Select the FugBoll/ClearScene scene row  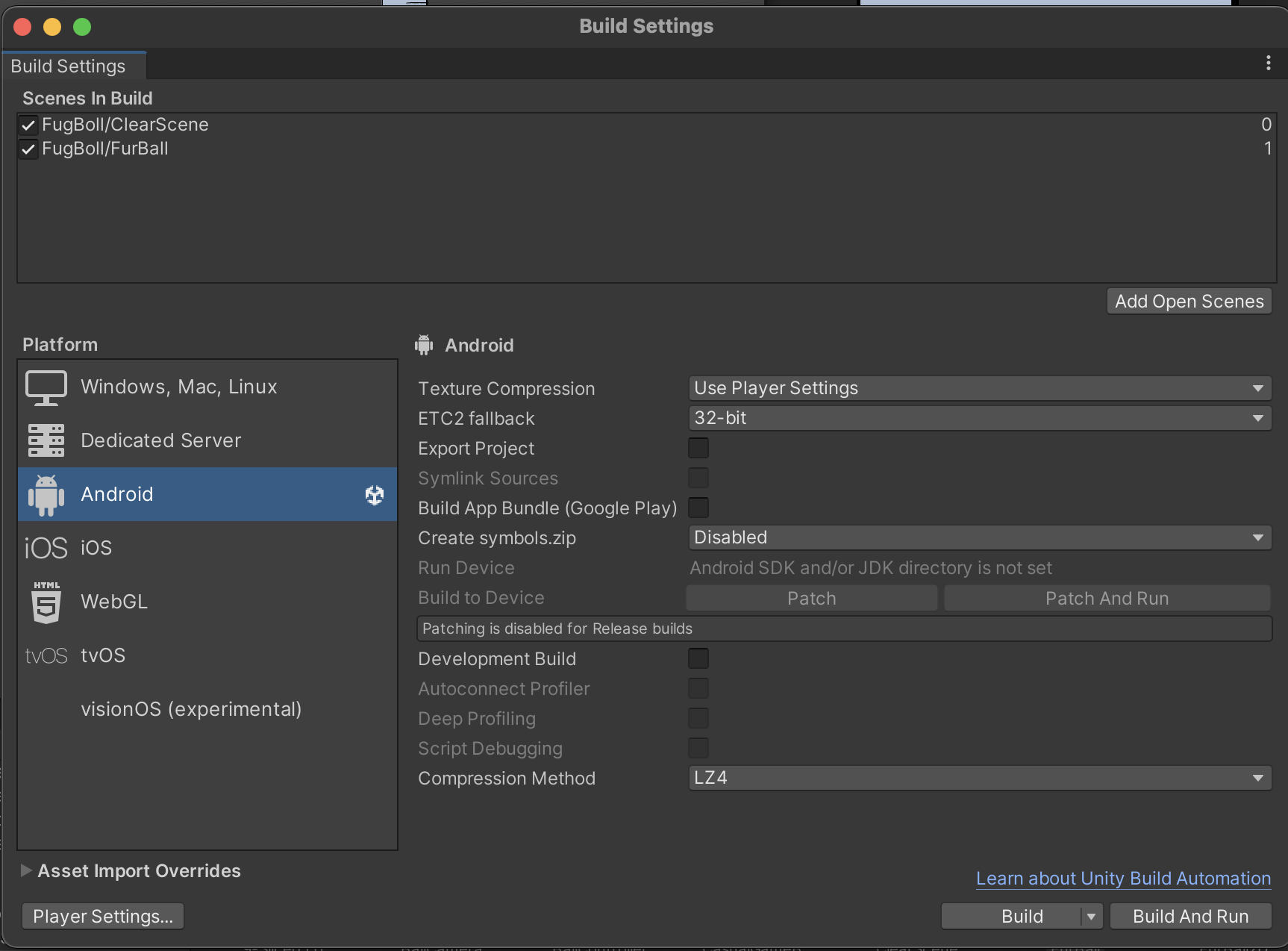pyautogui.click(x=646, y=125)
